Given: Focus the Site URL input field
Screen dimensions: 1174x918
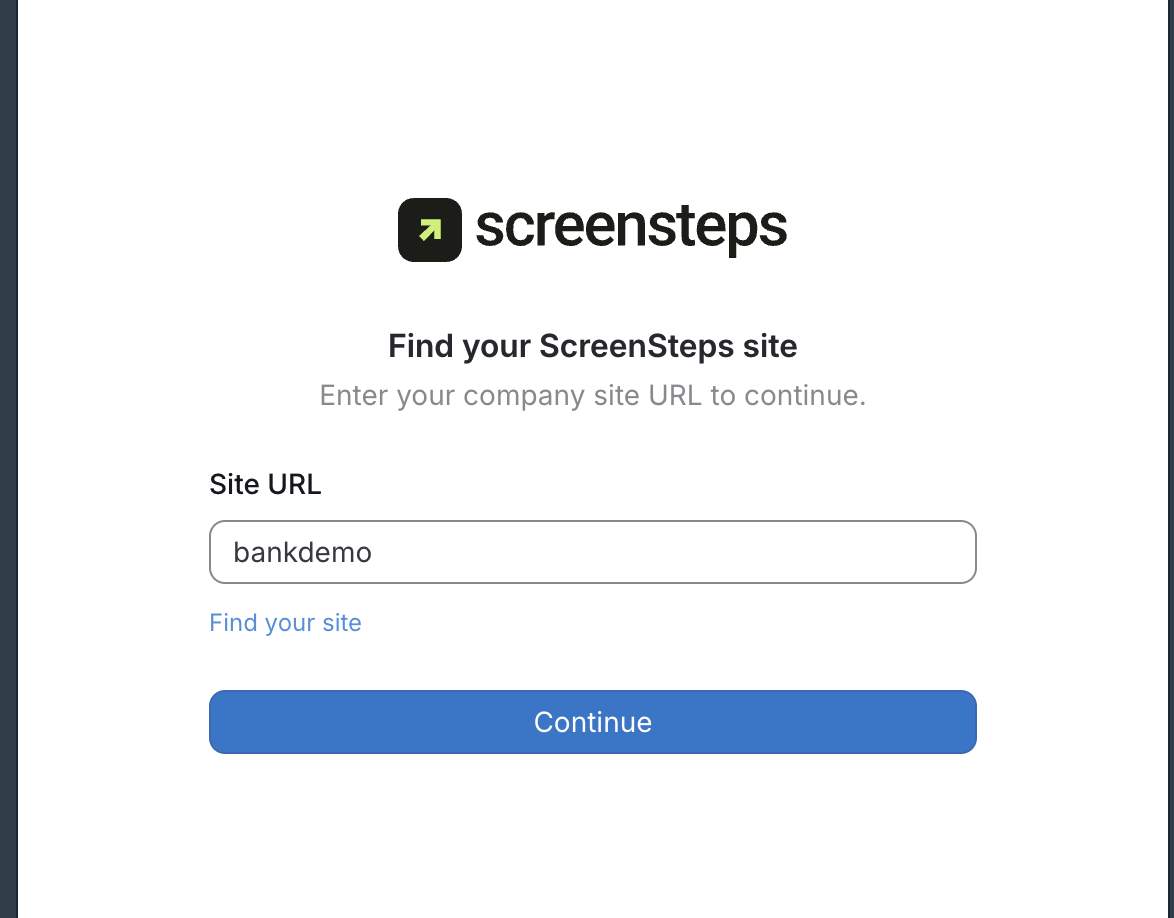Looking at the screenshot, I should pyautogui.click(x=592, y=552).
